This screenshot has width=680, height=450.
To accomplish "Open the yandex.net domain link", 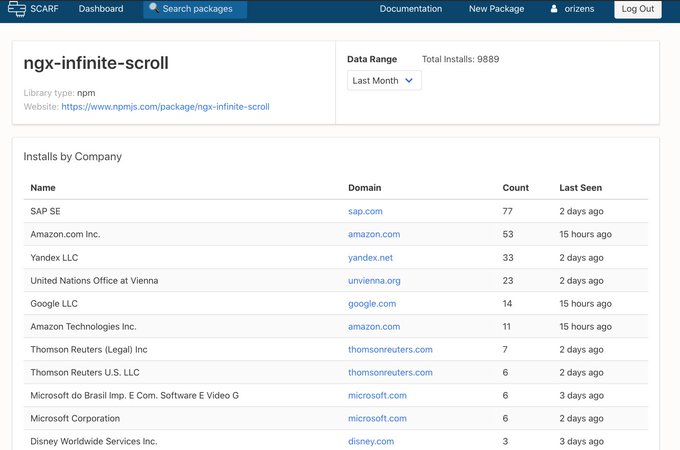I will tap(370, 258).
